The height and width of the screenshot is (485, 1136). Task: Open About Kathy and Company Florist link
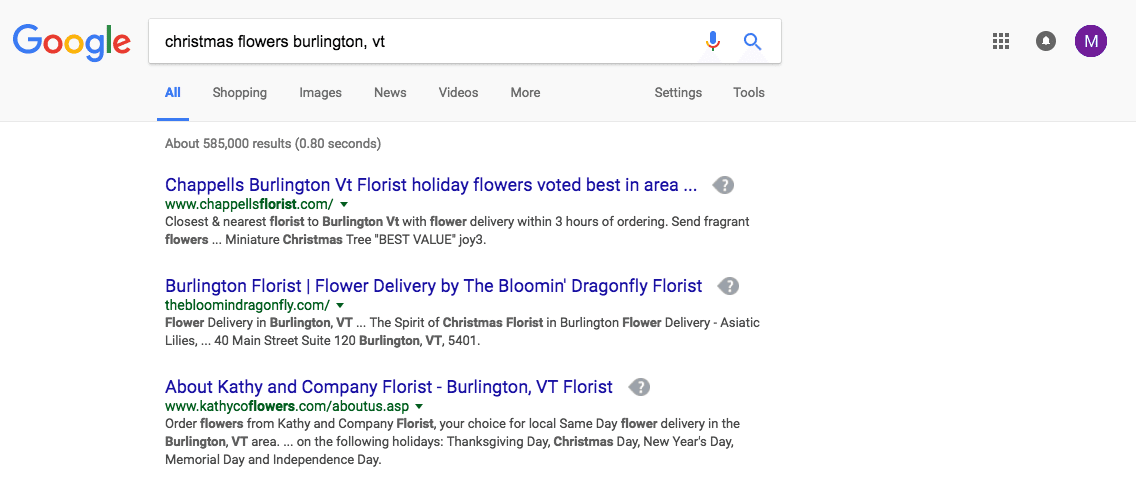tap(388, 387)
